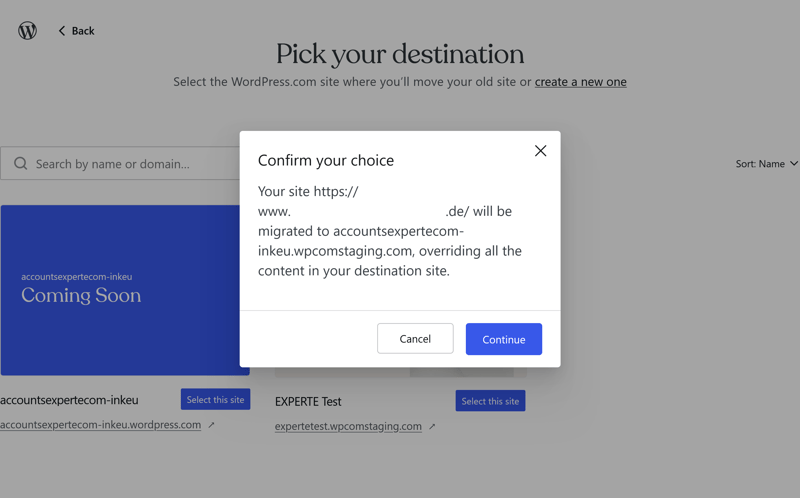Click the search magnifier icon
The height and width of the screenshot is (498, 800).
tap(20, 163)
